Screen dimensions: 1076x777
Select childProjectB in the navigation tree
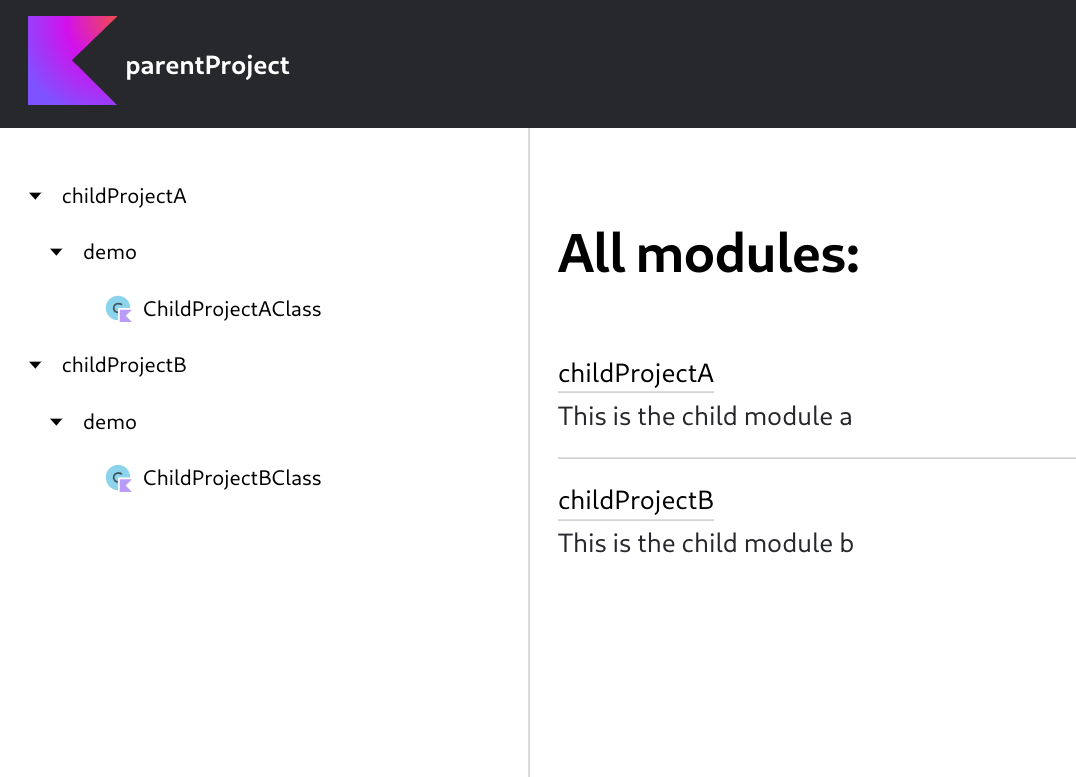pos(124,365)
